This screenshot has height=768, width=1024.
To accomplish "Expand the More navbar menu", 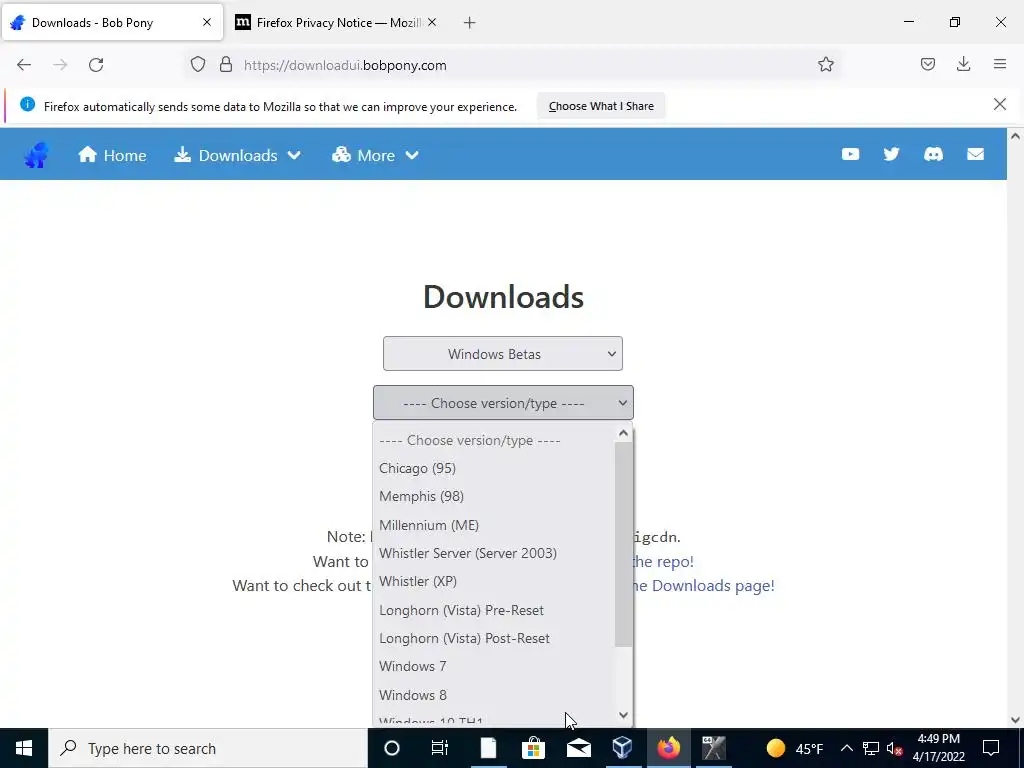I will 376,155.
